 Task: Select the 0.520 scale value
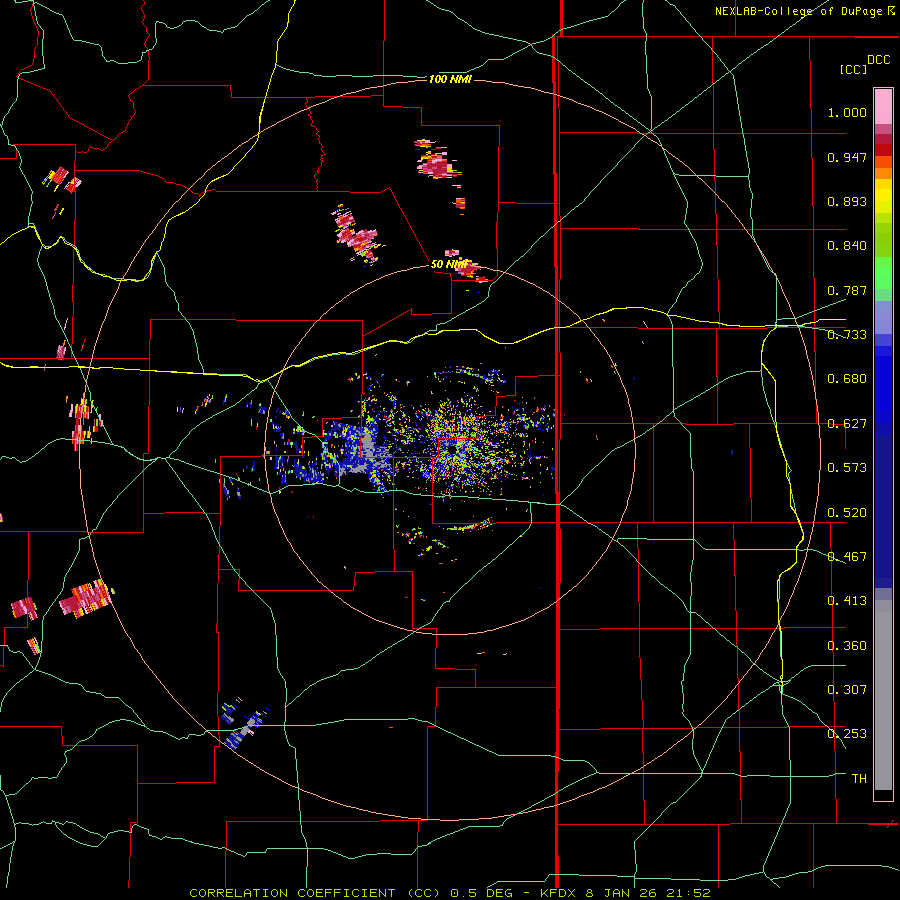(x=847, y=513)
